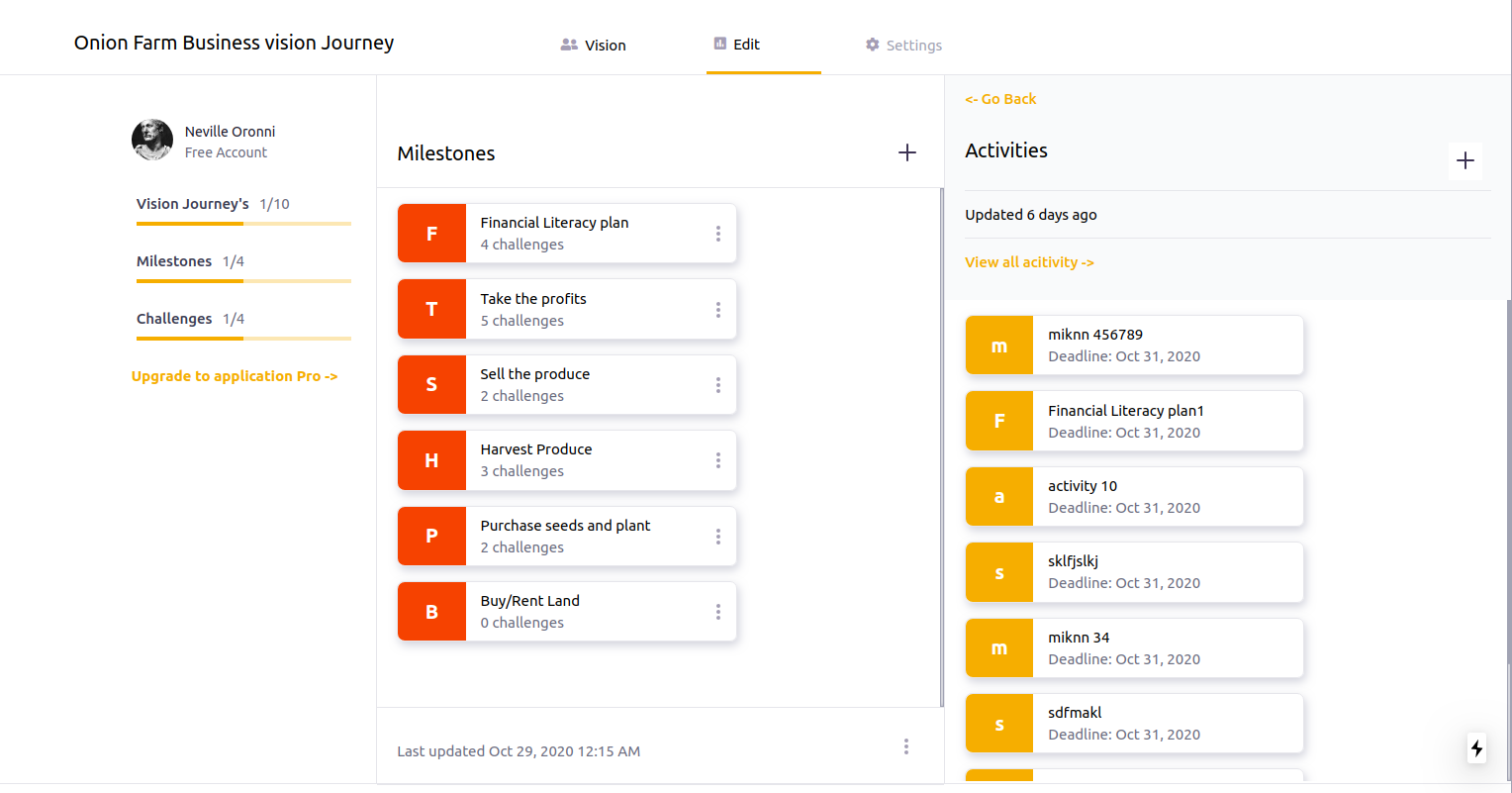The image size is (1512, 793).
Task: Click the orange F tile of Financial Literacy plan
Action: tap(431, 234)
